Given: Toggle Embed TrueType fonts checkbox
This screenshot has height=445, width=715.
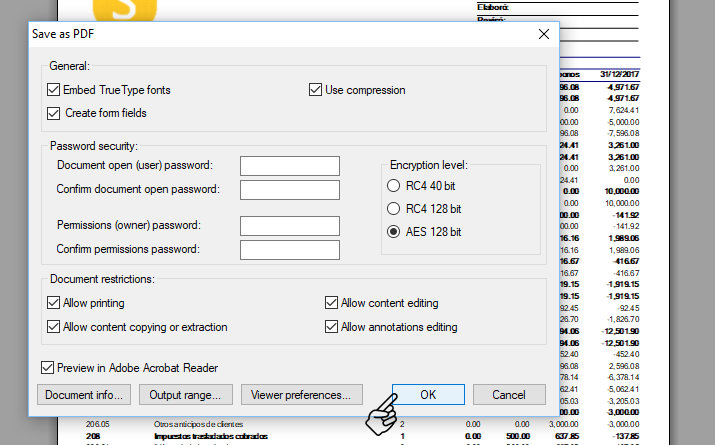Looking at the screenshot, I should [x=54, y=90].
